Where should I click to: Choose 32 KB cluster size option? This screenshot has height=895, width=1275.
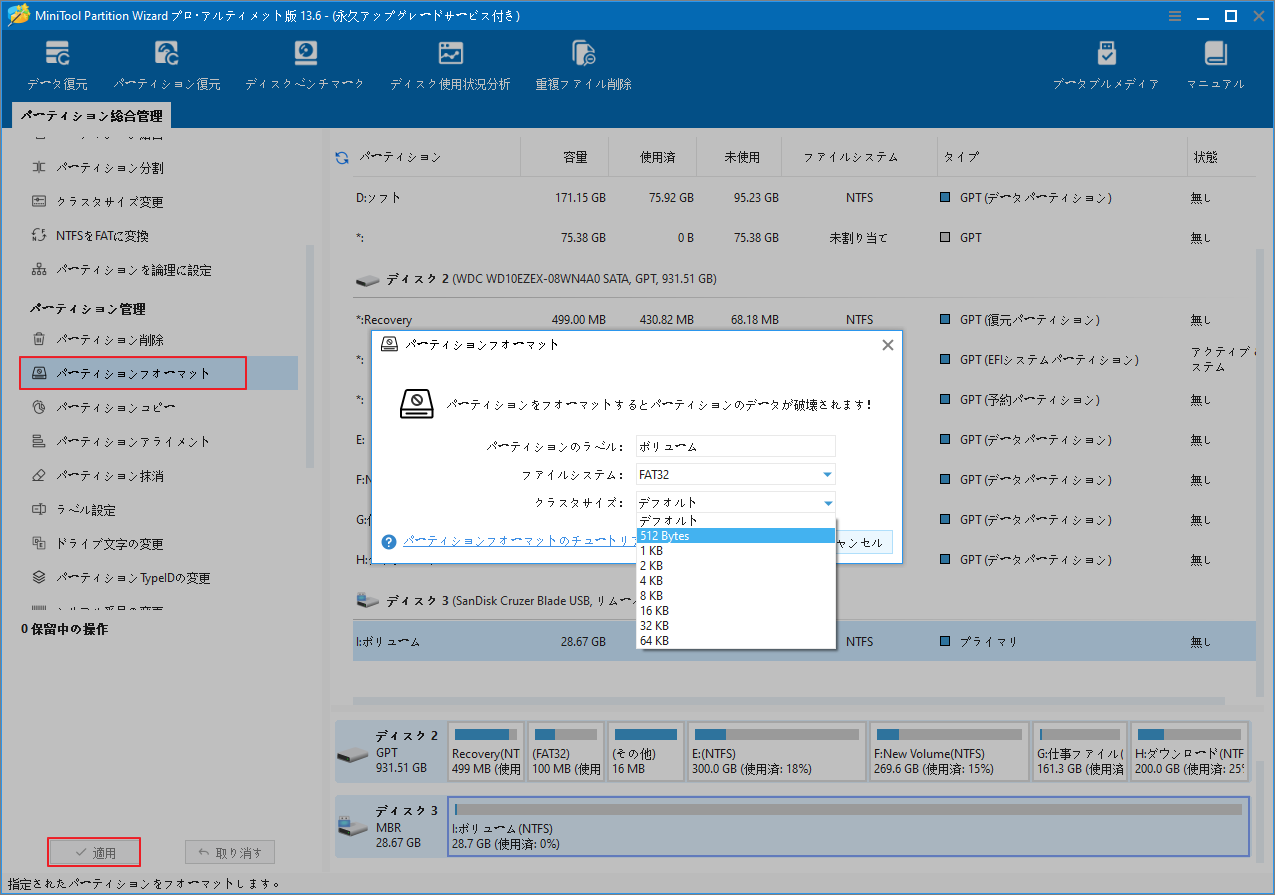(x=736, y=626)
